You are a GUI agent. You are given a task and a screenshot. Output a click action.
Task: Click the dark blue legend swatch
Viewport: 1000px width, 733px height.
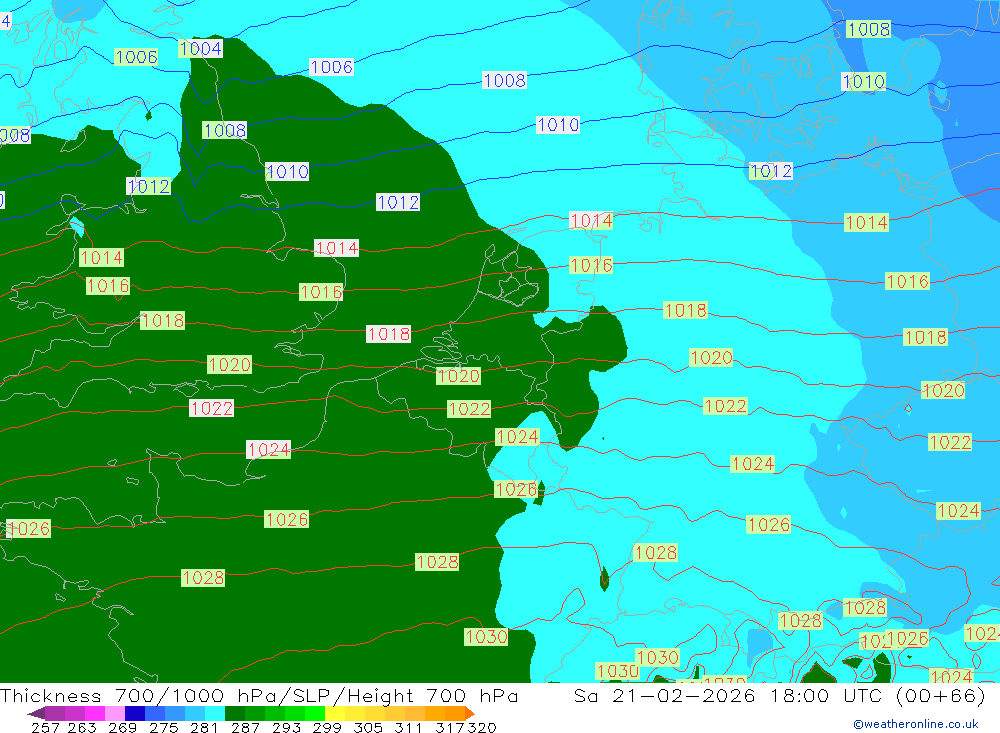tap(135, 713)
